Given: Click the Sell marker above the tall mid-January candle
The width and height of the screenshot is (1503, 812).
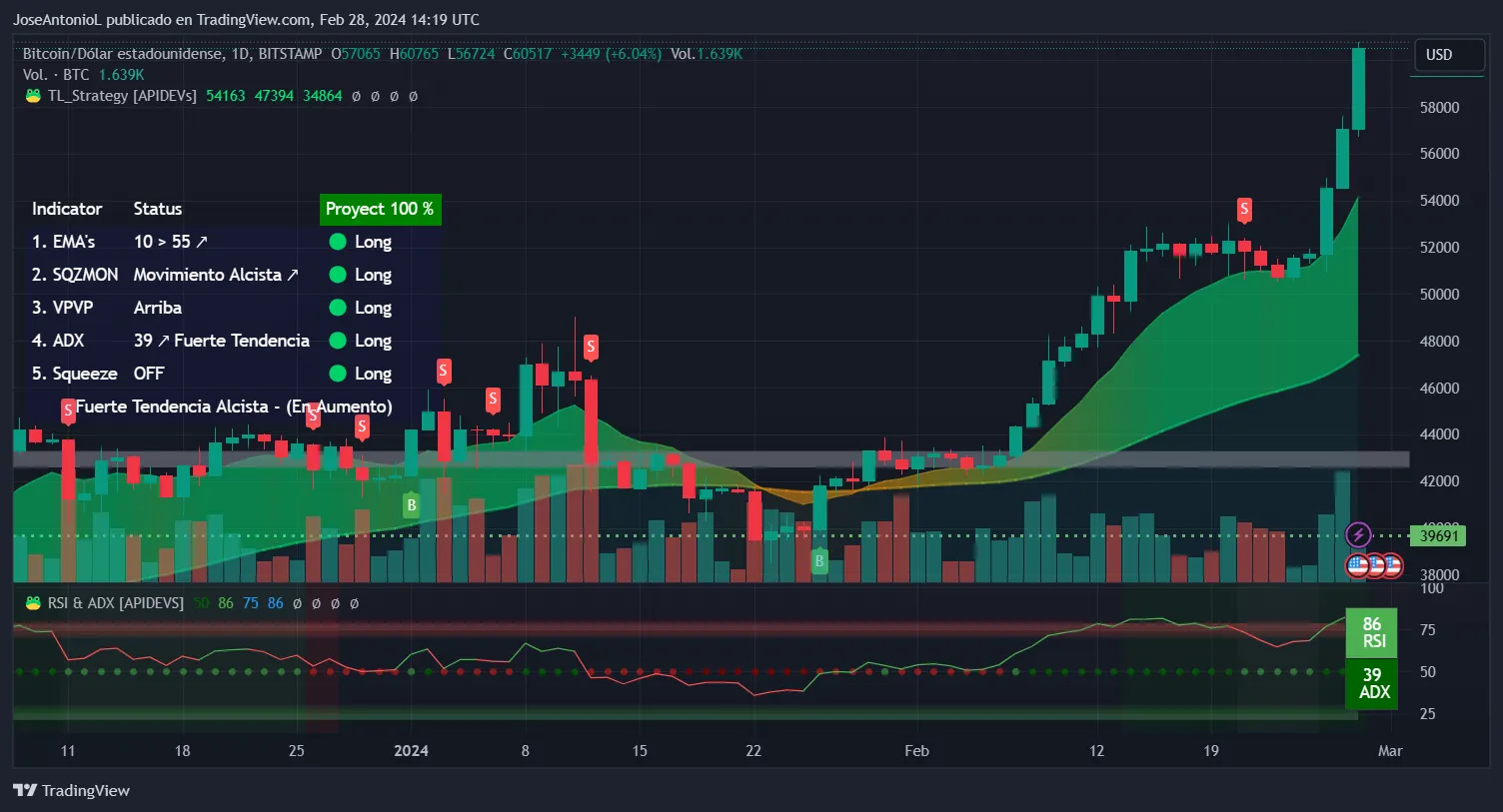Looking at the screenshot, I should coord(591,347).
